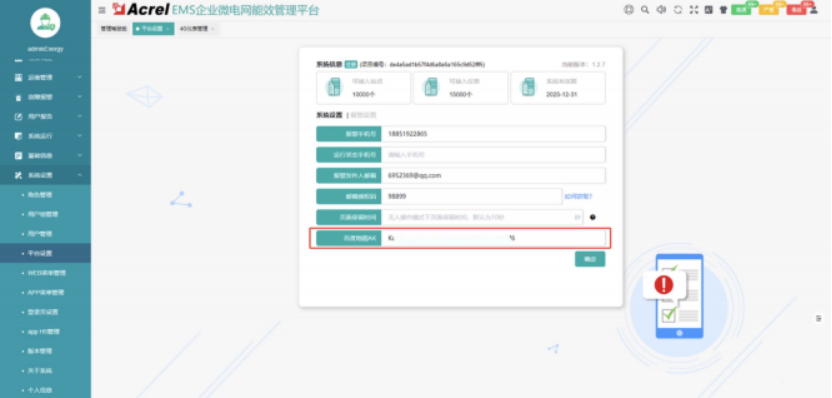The height and width of the screenshot is (398, 832).
Task: Focus the 百度地图AK key input field
Action: point(493,238)
